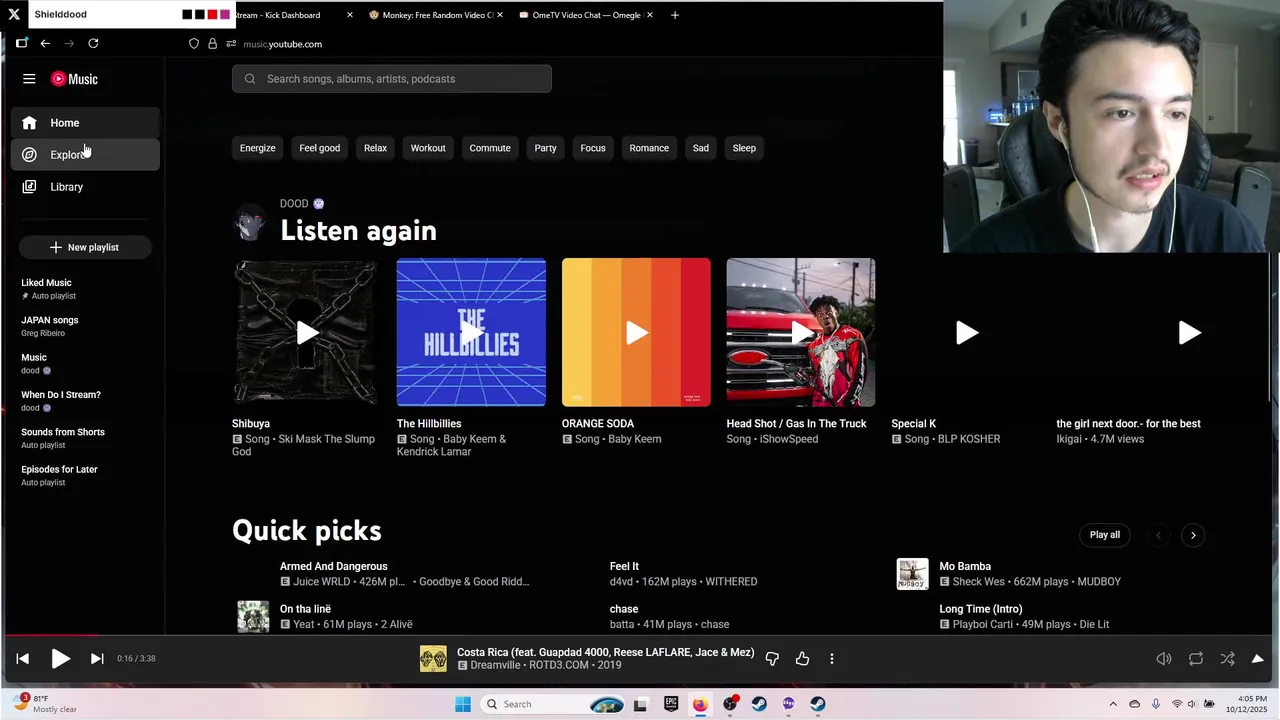
Task: Play the Shibuya song thumbnail
Action: click(x=306, y=332)
